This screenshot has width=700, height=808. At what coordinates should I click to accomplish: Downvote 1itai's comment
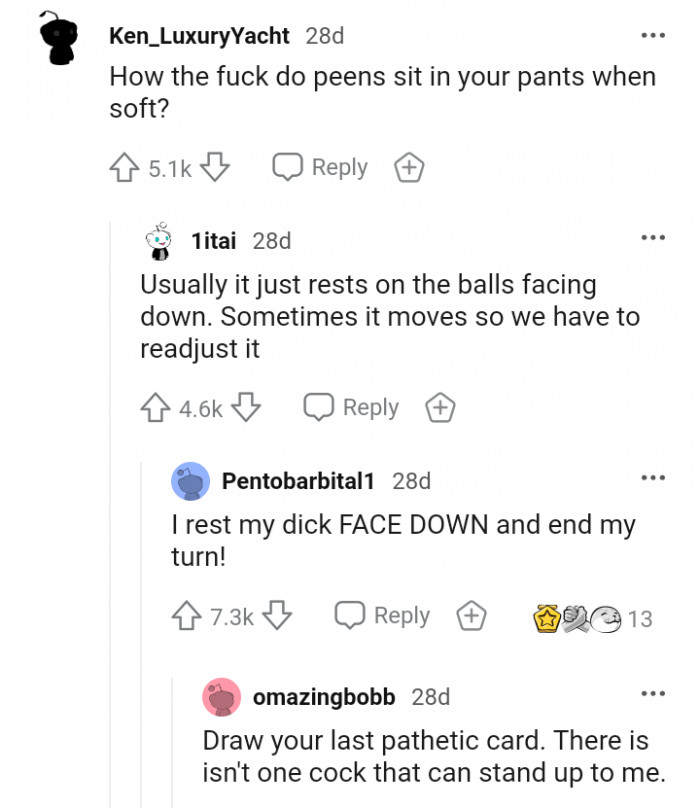point(246,408)
